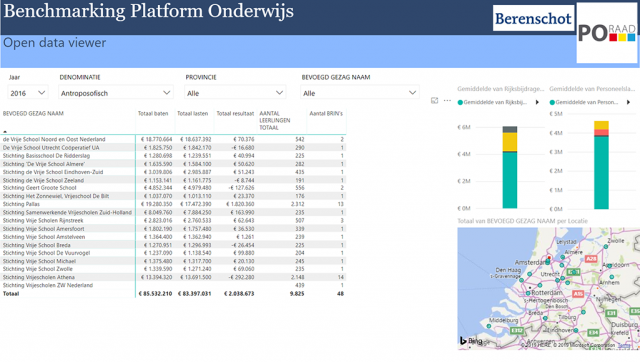Click Amsterdam label on the map
The height and width of the screenshot is (362, 640).
pos(530,262)
